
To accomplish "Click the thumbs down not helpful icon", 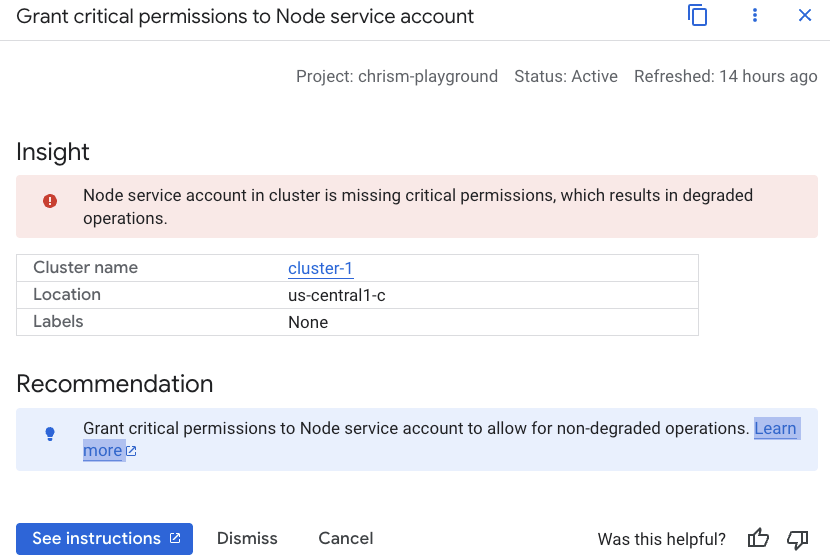I will (797, 539).
